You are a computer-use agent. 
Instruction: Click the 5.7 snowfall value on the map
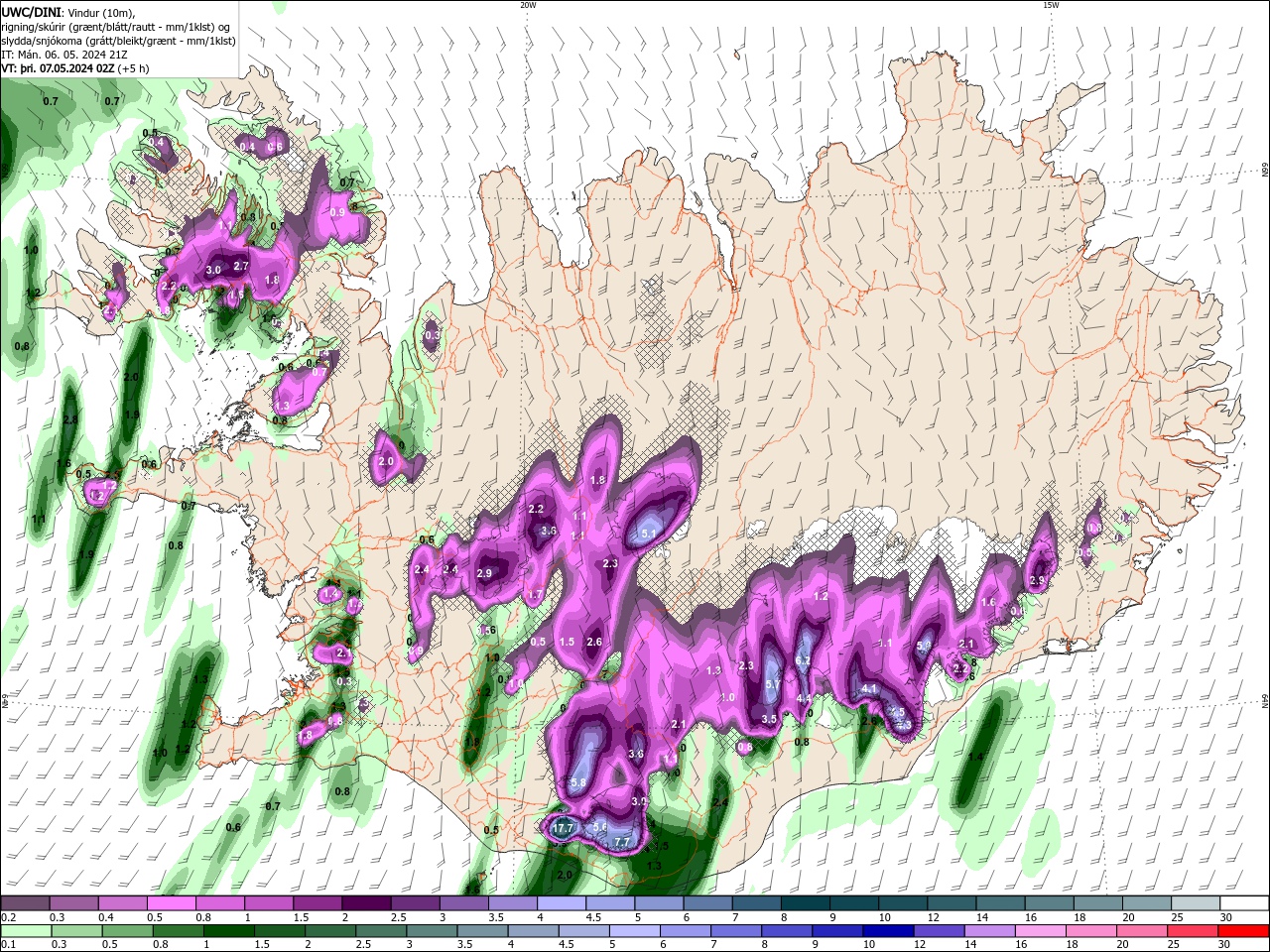click(x=774, y=684)
